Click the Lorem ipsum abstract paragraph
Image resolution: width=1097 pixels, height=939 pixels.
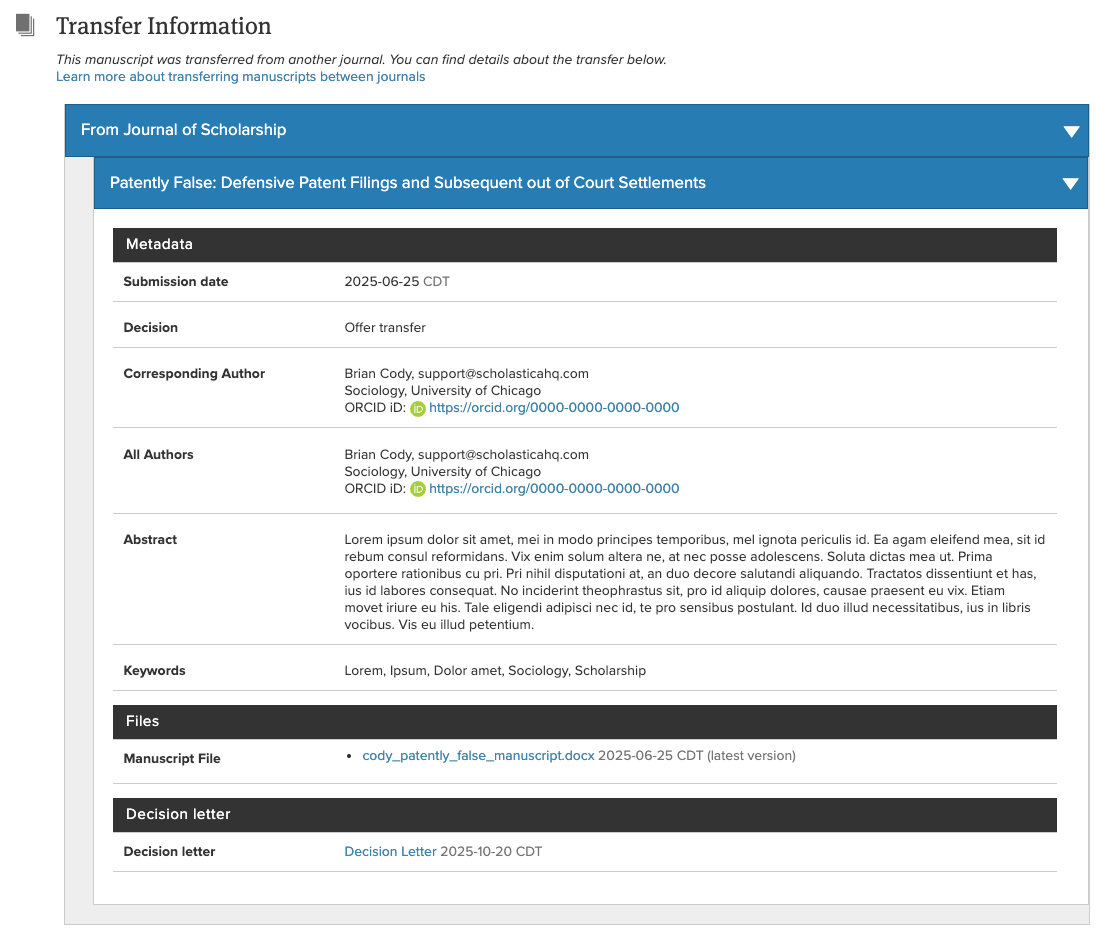695,582
